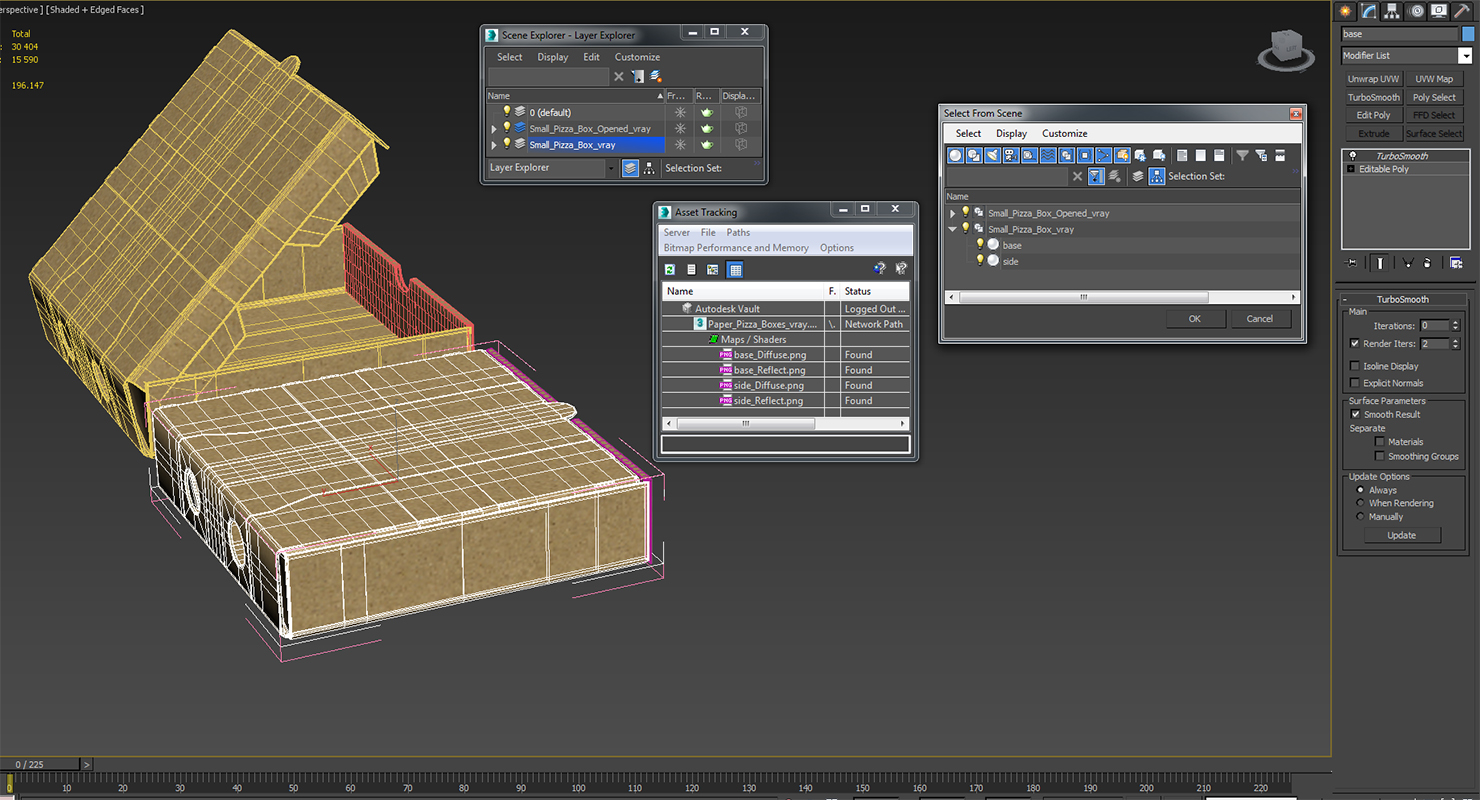
Task: Expand Small_Pizza_Box_Opened_vray in Select From Scene
Action: (953, 213)
